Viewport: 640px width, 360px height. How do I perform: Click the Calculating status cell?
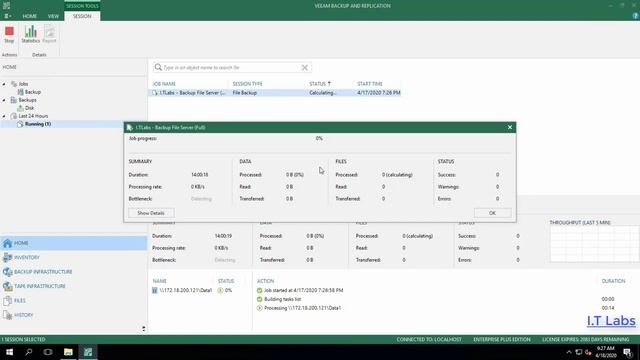(x=322, y=93)
